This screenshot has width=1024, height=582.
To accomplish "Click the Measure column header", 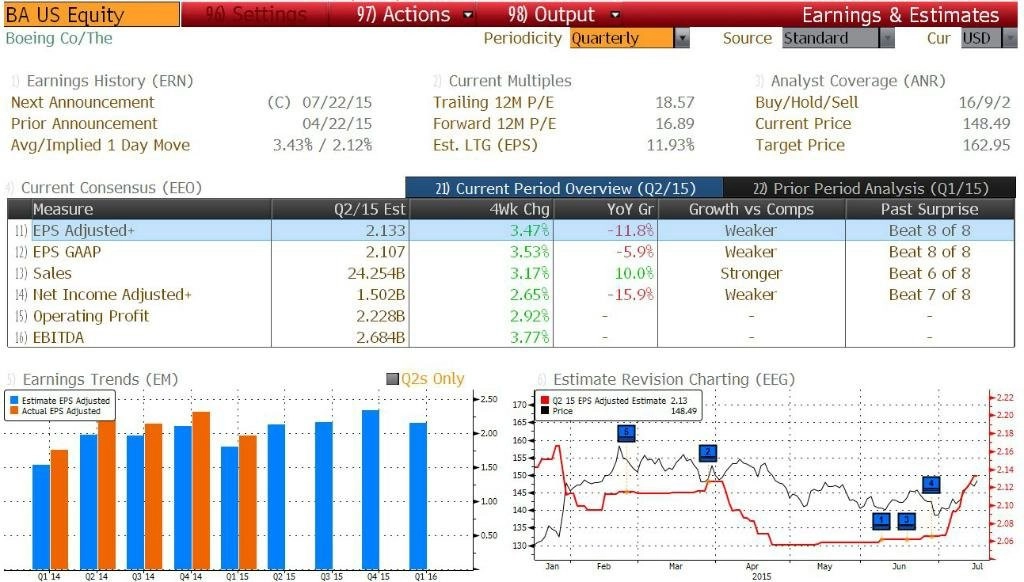I will [151, 209].
